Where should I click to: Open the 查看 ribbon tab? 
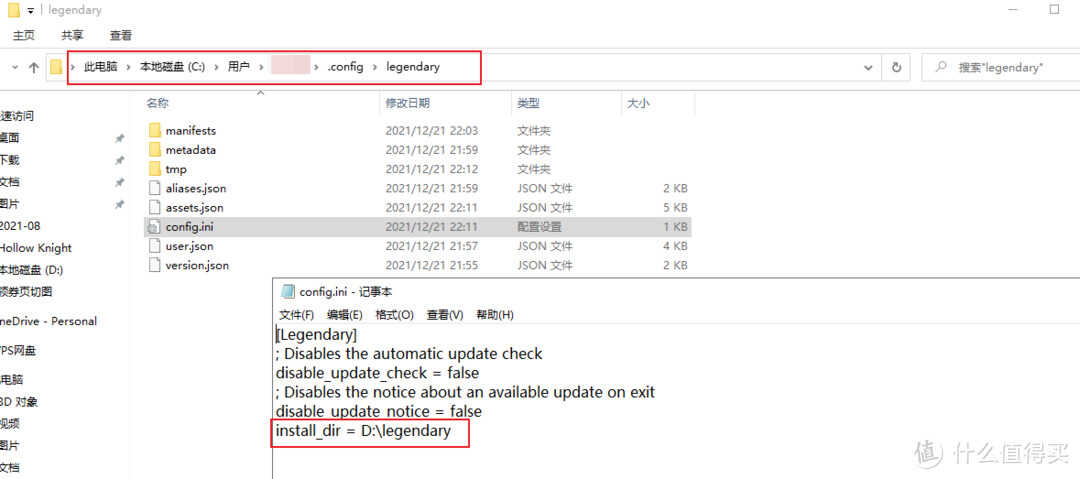pos(121,35)
